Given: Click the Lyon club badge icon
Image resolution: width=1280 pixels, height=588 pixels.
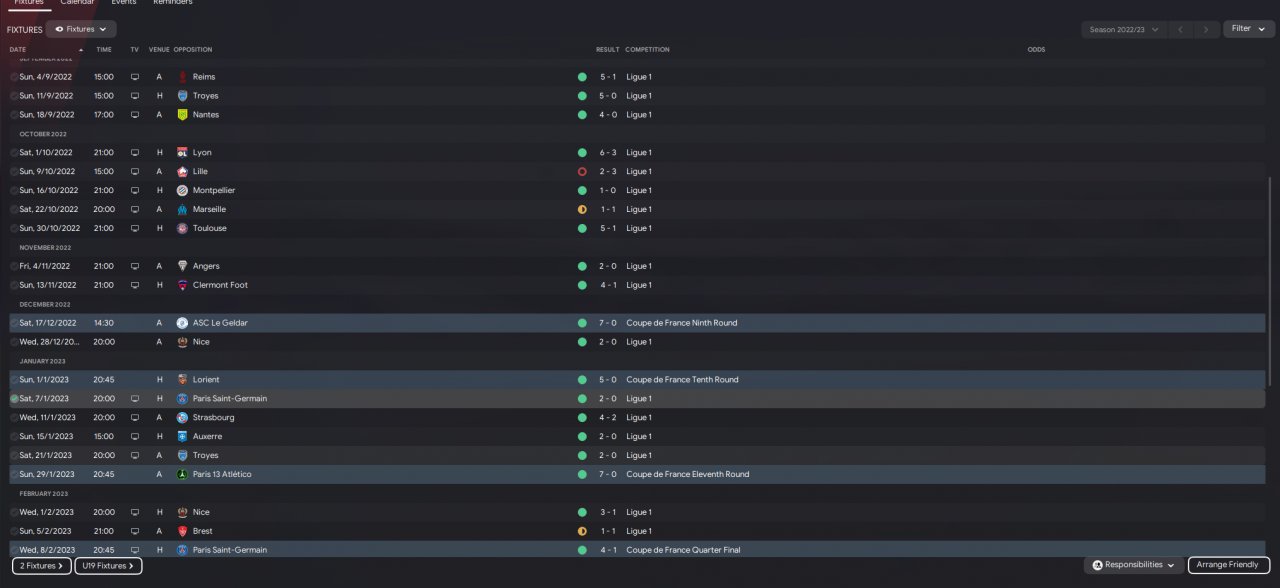Looking at the screenshot, I should [182, 153].
